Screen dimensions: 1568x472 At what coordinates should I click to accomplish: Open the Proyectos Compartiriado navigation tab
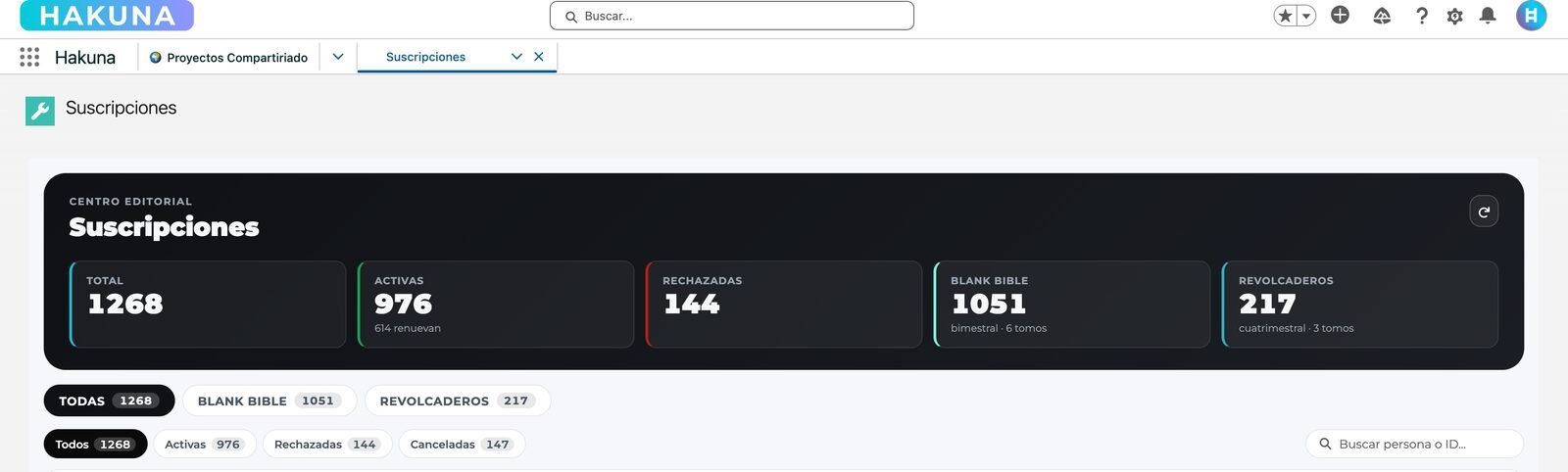coord(228,57)
